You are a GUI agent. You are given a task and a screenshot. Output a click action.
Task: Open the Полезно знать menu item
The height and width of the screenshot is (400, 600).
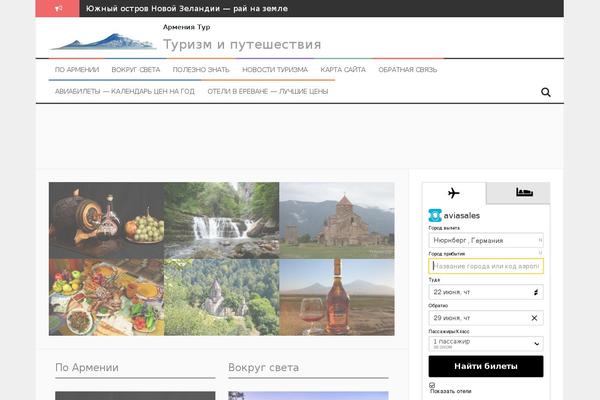point(201,70)
